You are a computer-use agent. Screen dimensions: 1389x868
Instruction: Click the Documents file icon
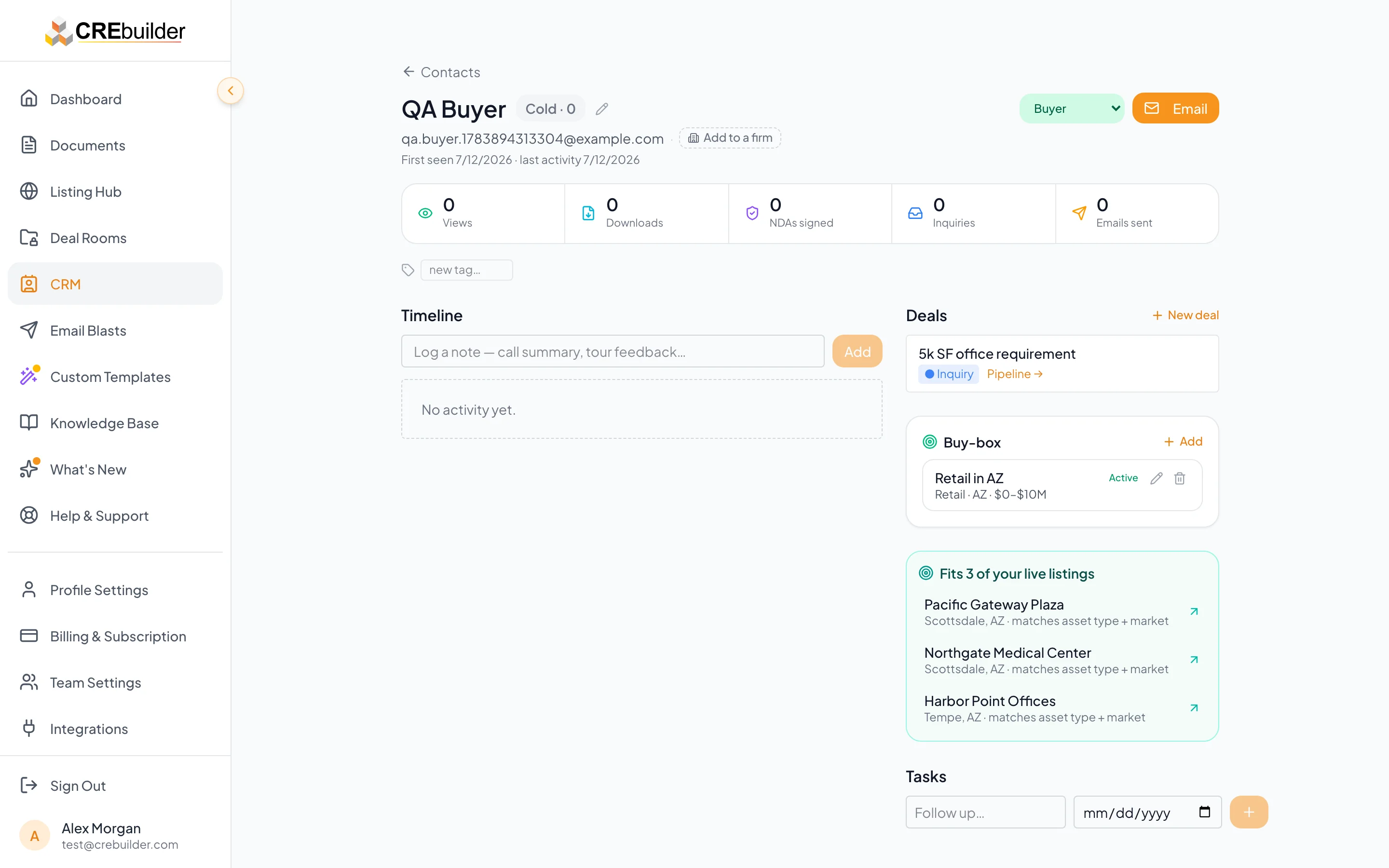[29, 145]
